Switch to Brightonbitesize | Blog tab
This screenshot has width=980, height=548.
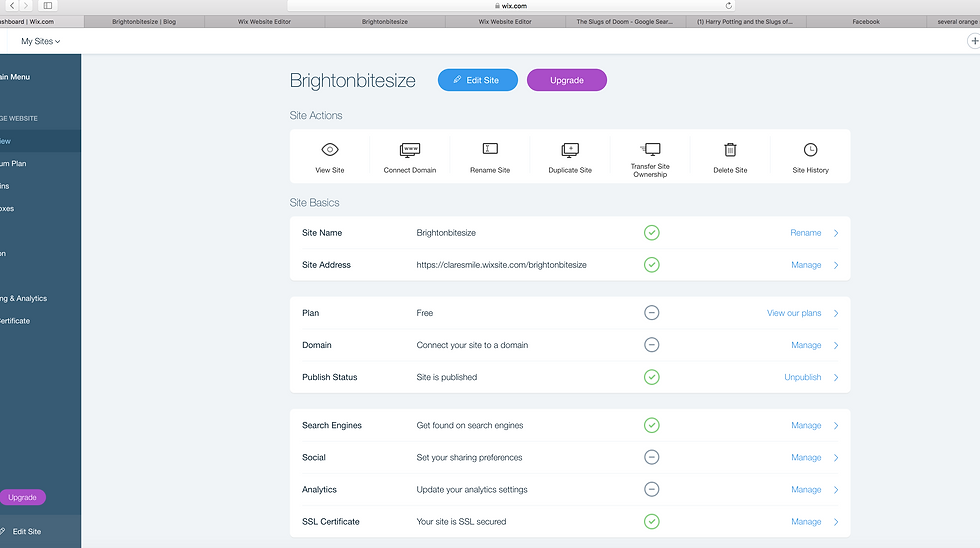[144, 21]
